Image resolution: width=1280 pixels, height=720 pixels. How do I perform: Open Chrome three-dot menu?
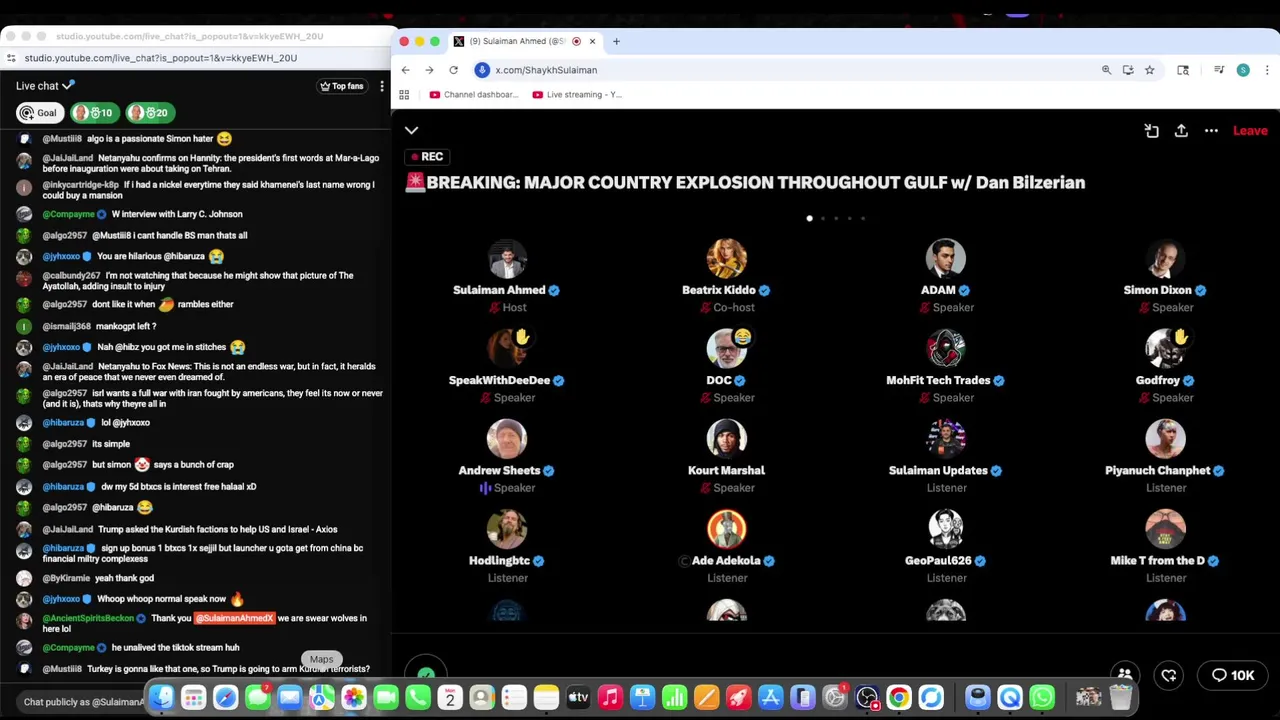coord(1267,70)
